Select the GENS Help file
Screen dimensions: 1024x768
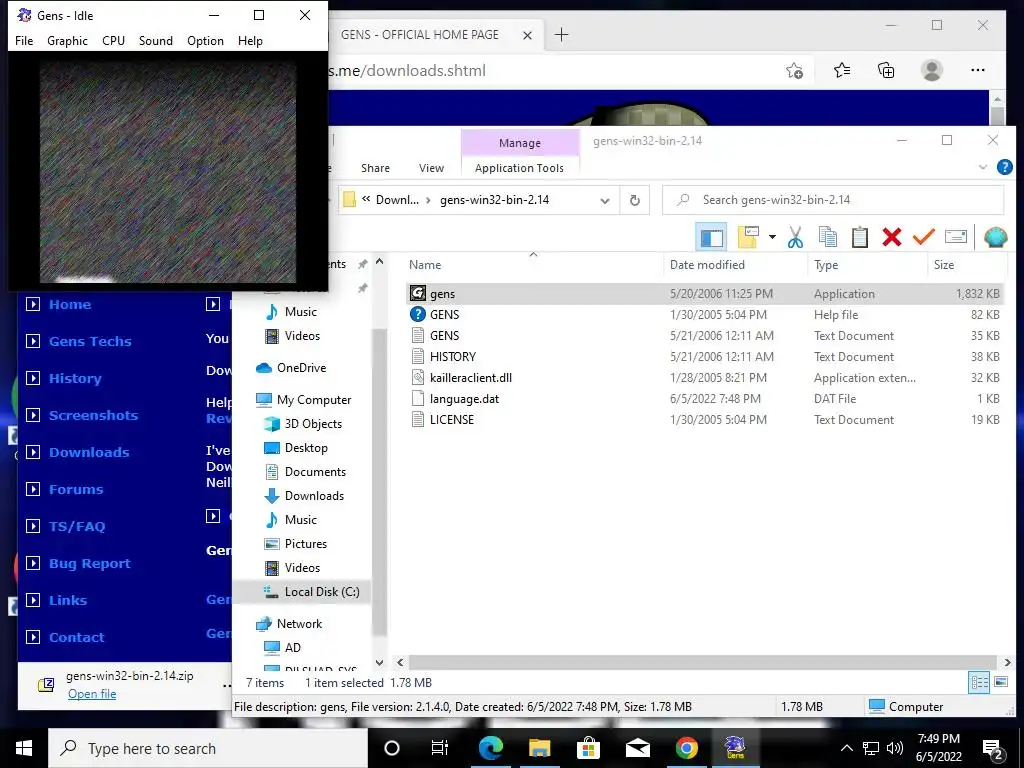[704, 315]
